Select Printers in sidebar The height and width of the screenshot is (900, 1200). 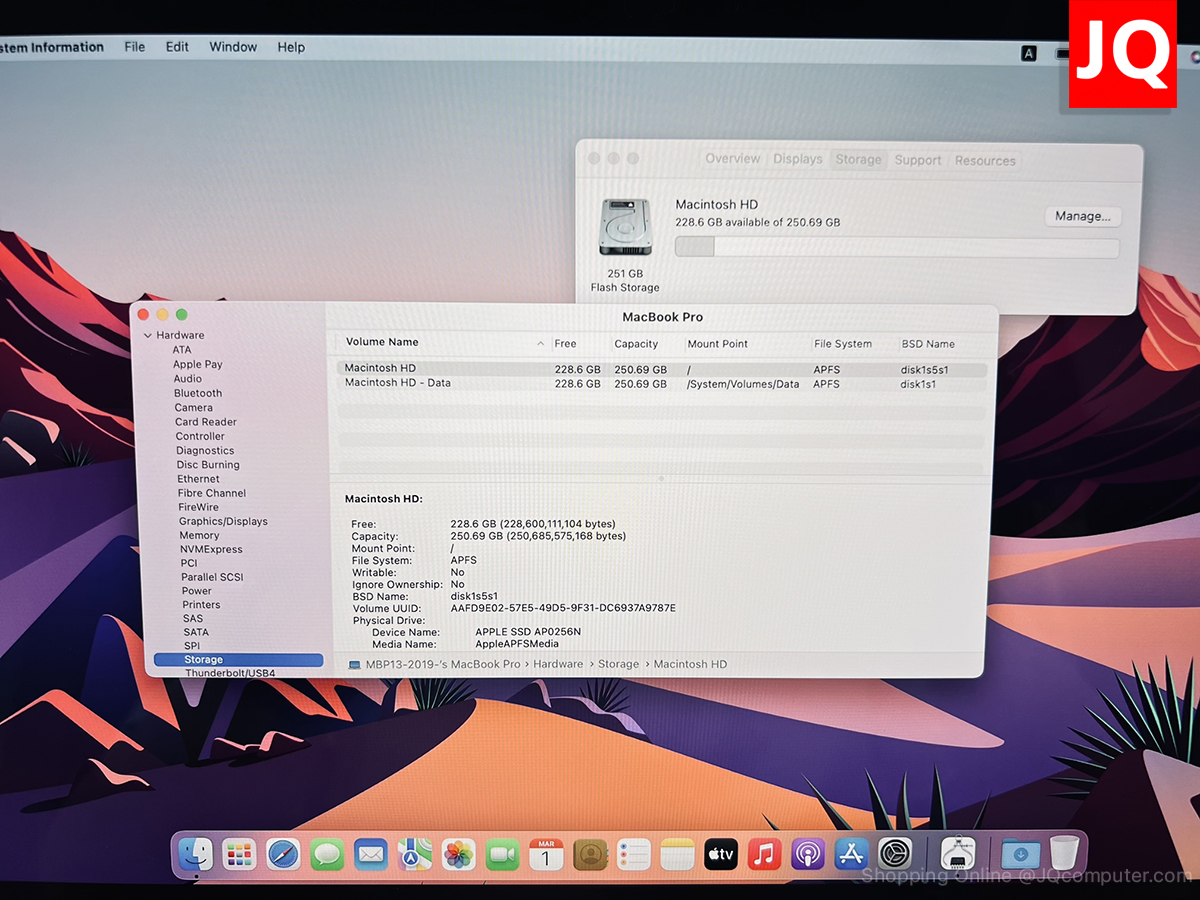[201, 605]
